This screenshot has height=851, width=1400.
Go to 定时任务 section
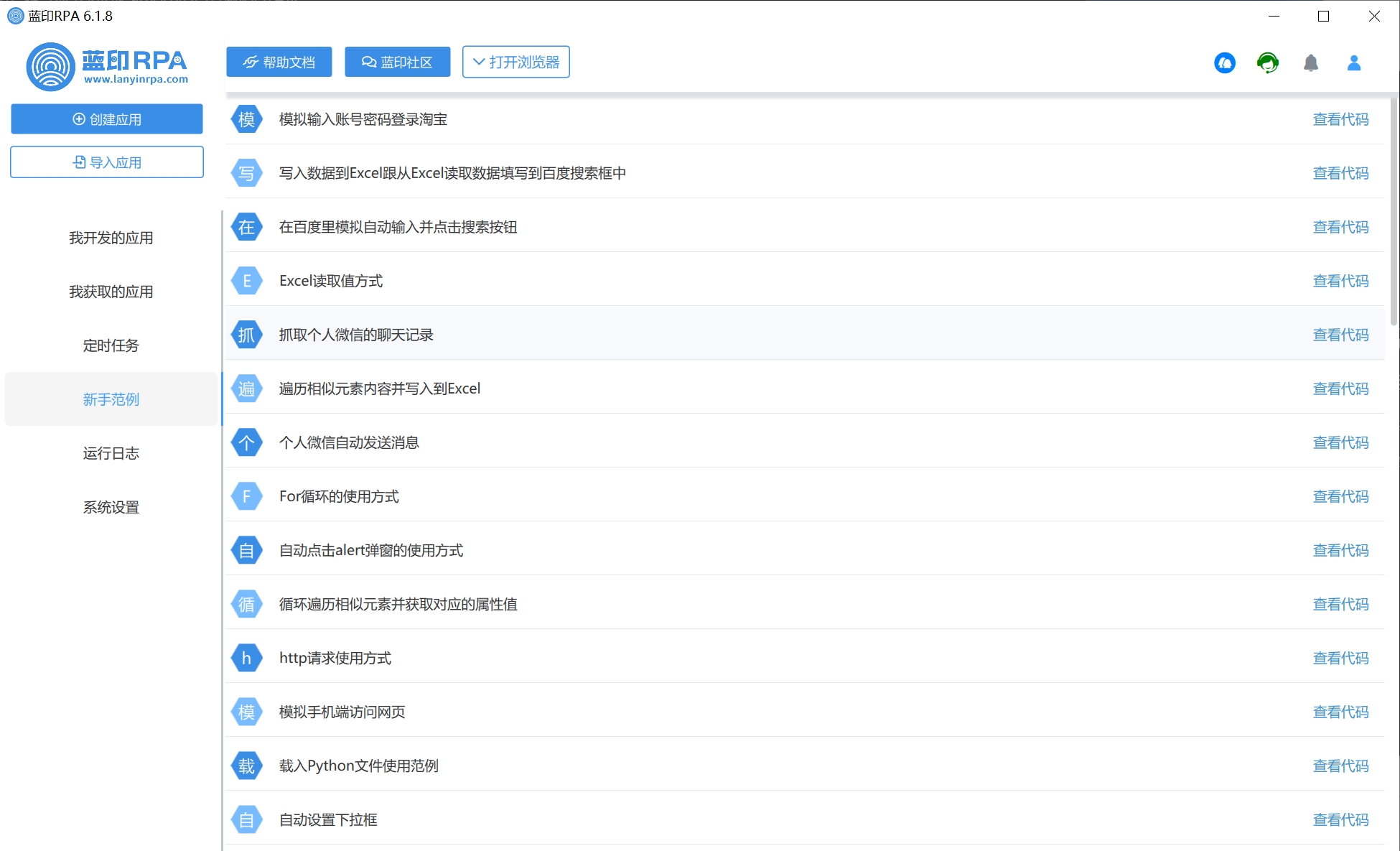pos(111,345)
